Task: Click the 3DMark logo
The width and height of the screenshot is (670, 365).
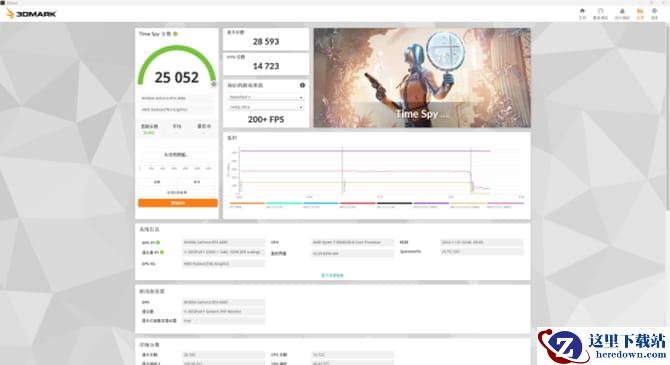Action: click(32, 14)
